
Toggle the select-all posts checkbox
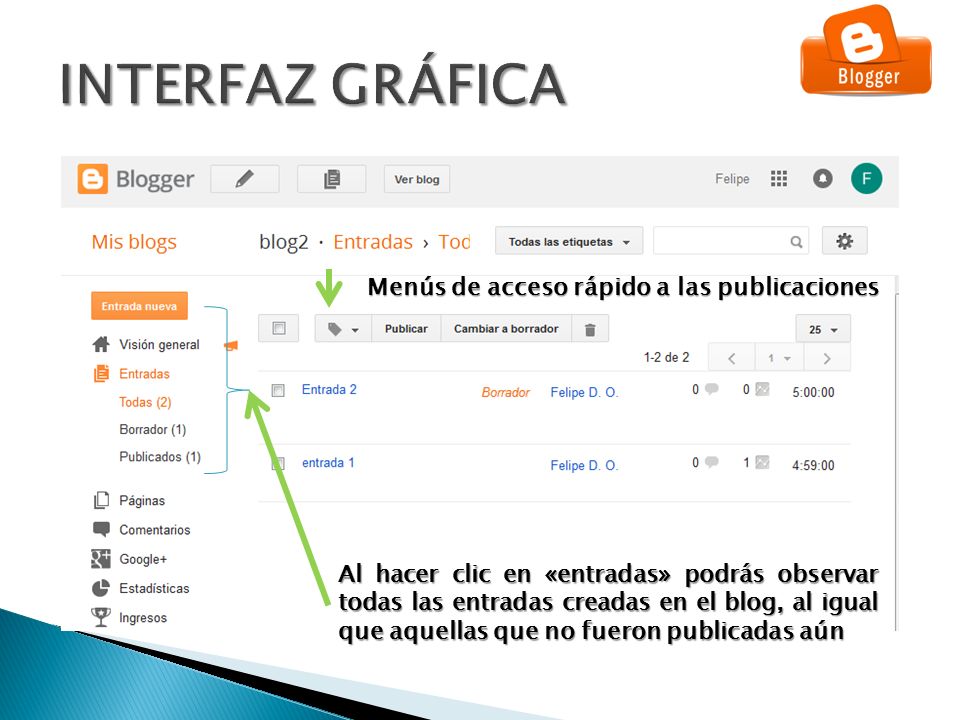click(x=279, y=328)
